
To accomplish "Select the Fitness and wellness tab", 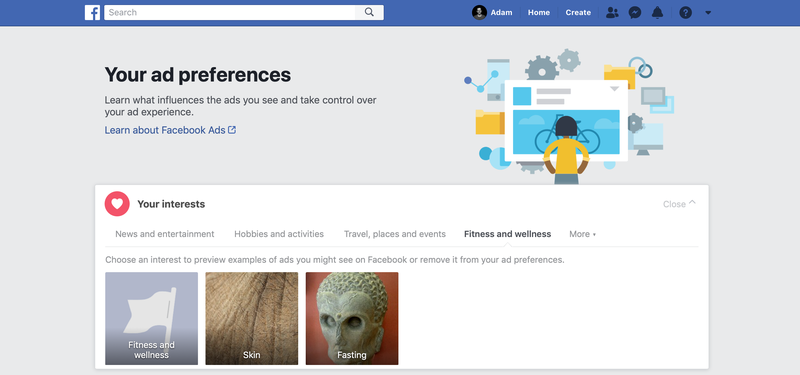I will 508,234.
